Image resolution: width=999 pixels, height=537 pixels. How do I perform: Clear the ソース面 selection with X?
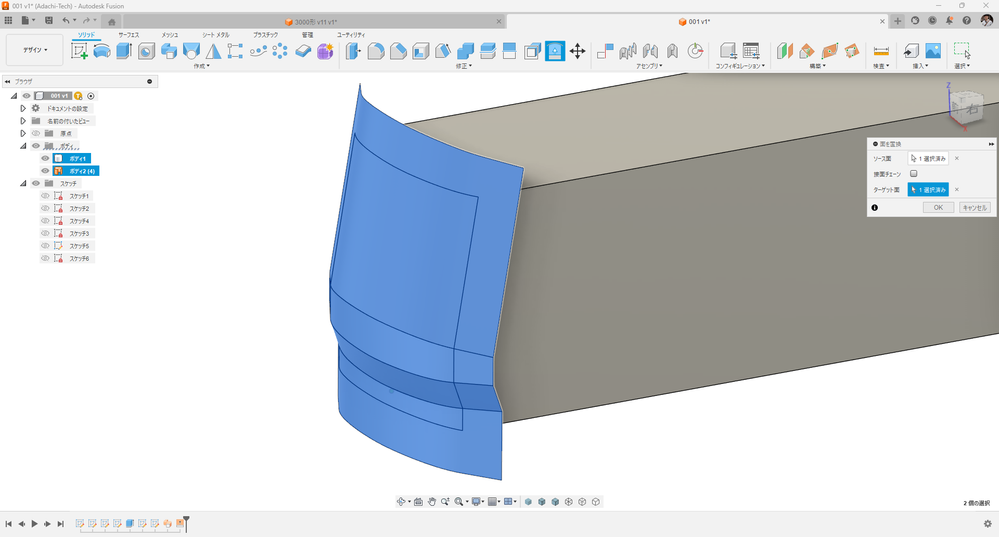(x=956, y=159)
